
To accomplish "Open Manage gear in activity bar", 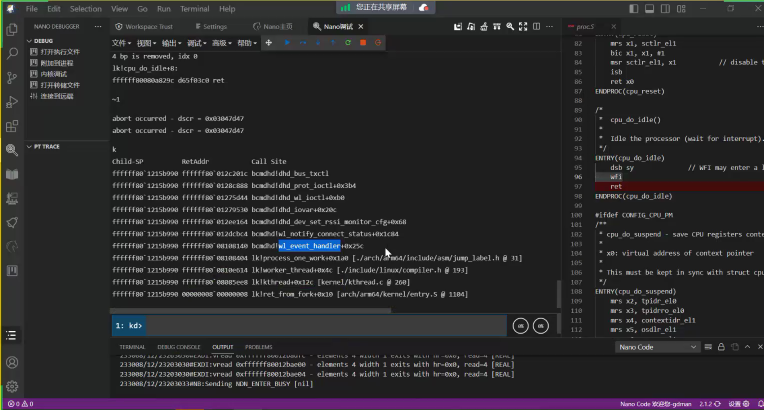I will tap(12, 387).
